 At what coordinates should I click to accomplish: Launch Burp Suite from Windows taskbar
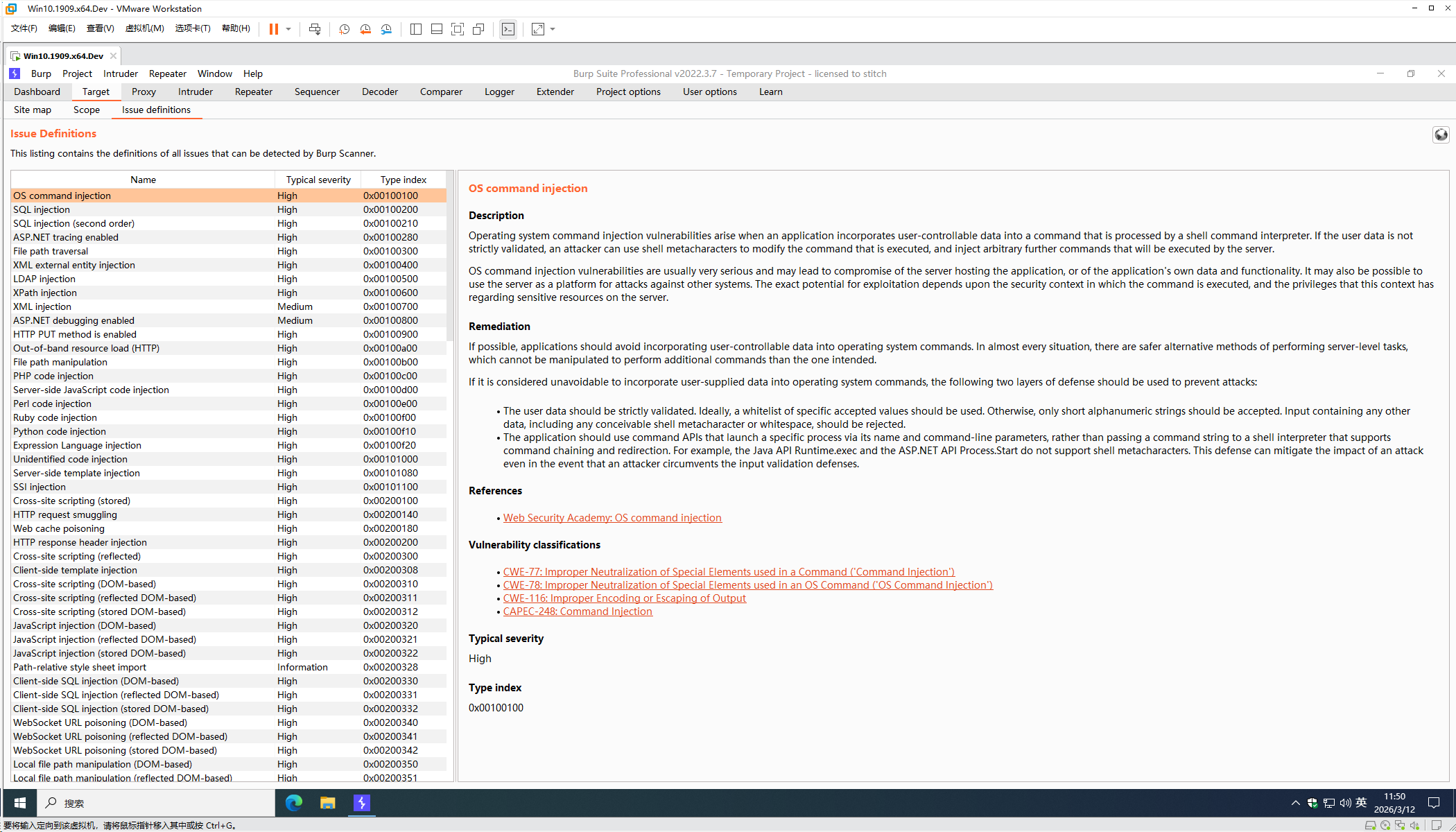coord(362,803)
